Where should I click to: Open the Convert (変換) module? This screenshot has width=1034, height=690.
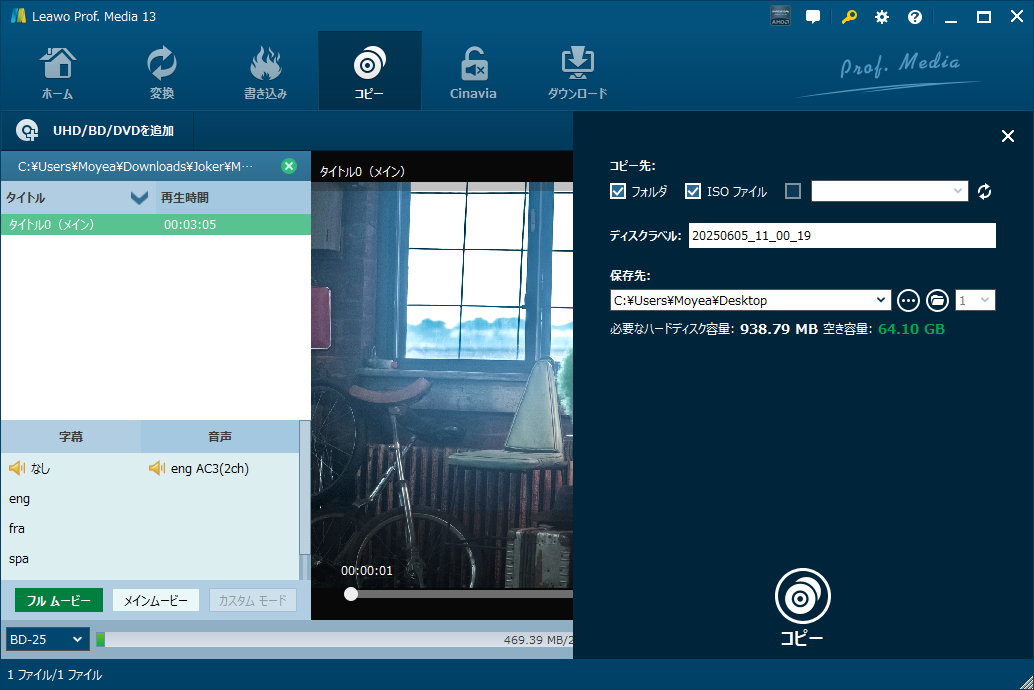pos(162,73)
